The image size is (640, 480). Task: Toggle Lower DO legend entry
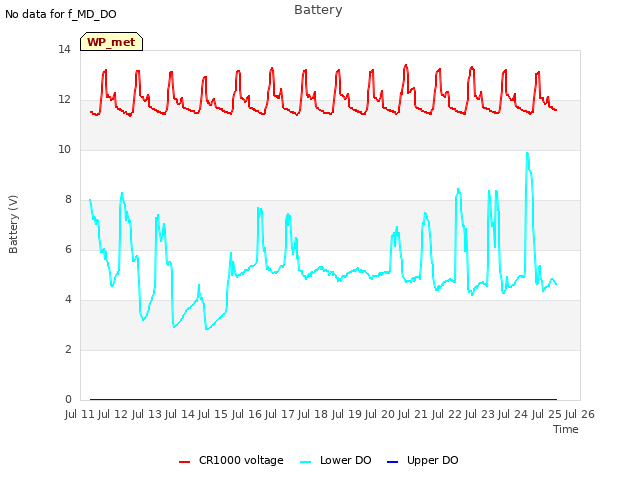coord(336,460)
